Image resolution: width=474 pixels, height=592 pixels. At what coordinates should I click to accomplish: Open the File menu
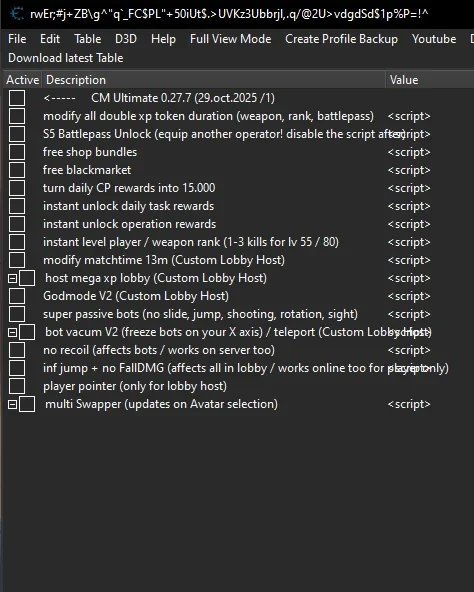pyautogui.click(x=17, y=39)
